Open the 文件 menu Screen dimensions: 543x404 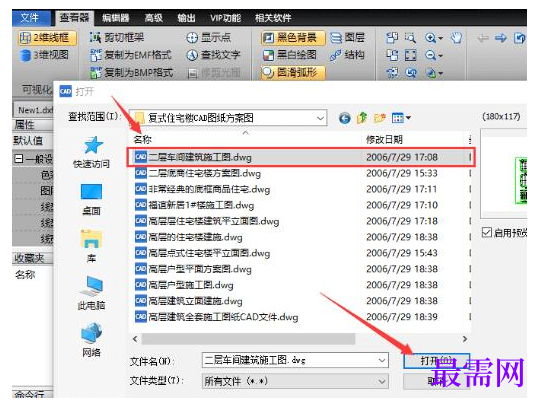pyautogui.click(x=30, y=17)
